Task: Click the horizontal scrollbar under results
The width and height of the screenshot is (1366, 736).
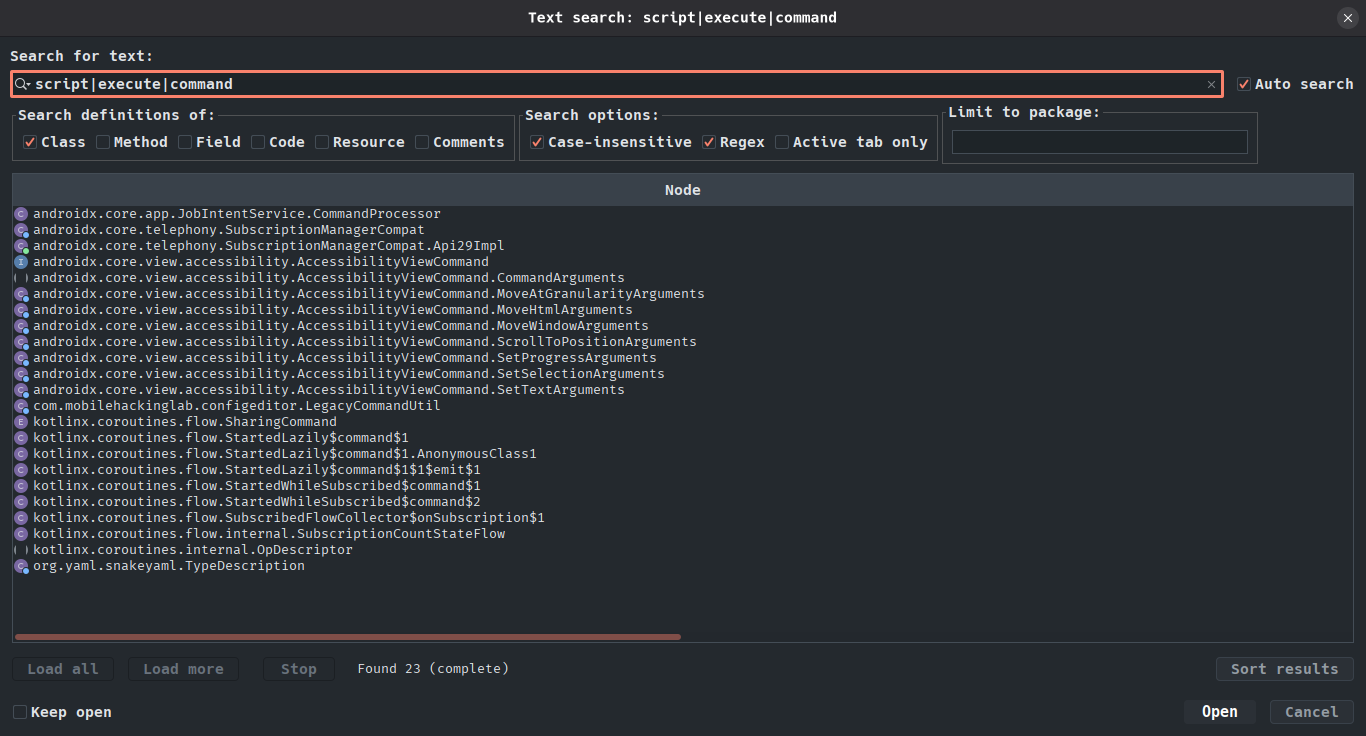Action: tap(347, 636)
